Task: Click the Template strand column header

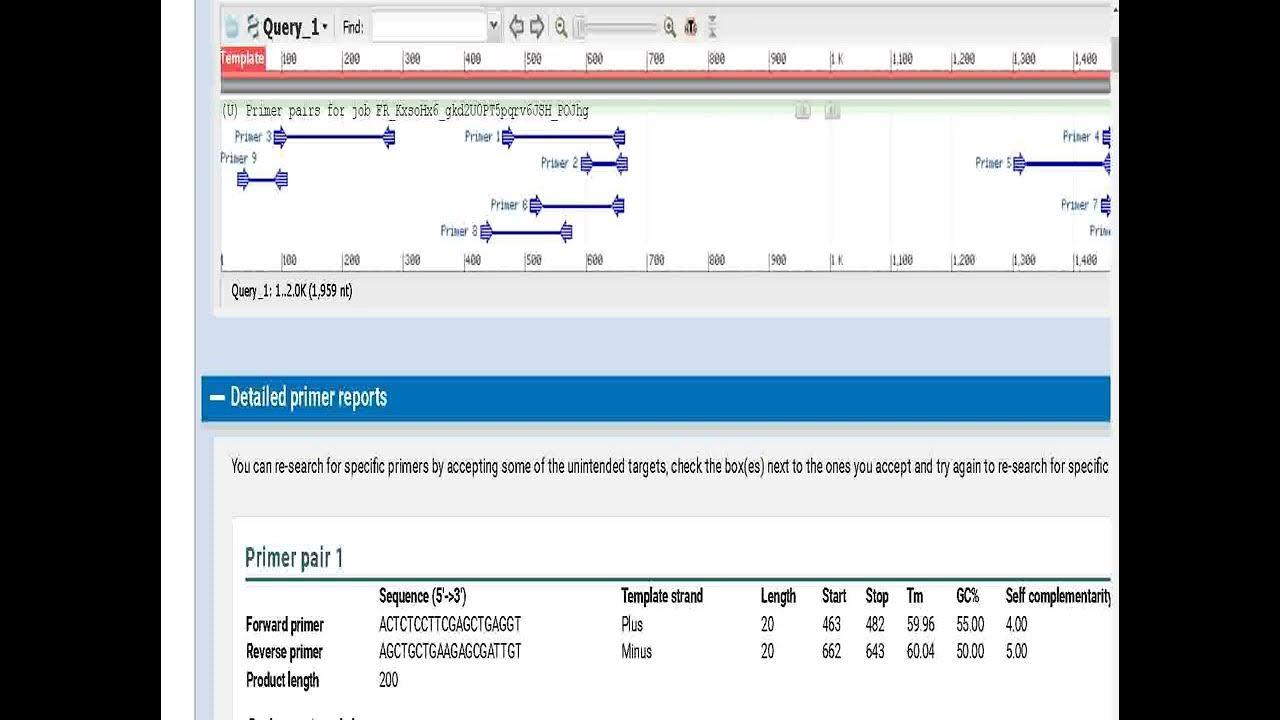Action: 662,596
